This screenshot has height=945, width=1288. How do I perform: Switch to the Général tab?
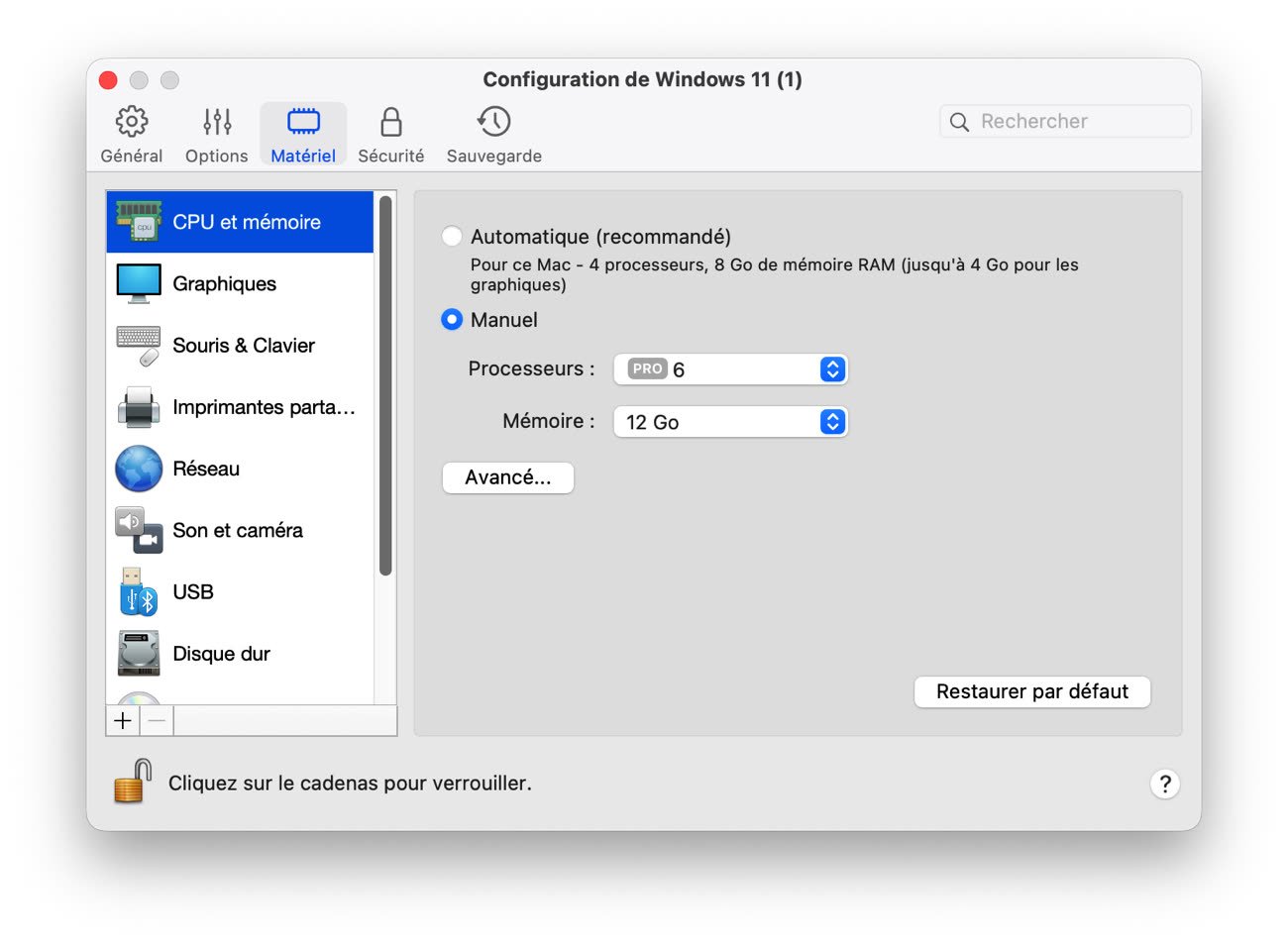click(x=132, y=135)
